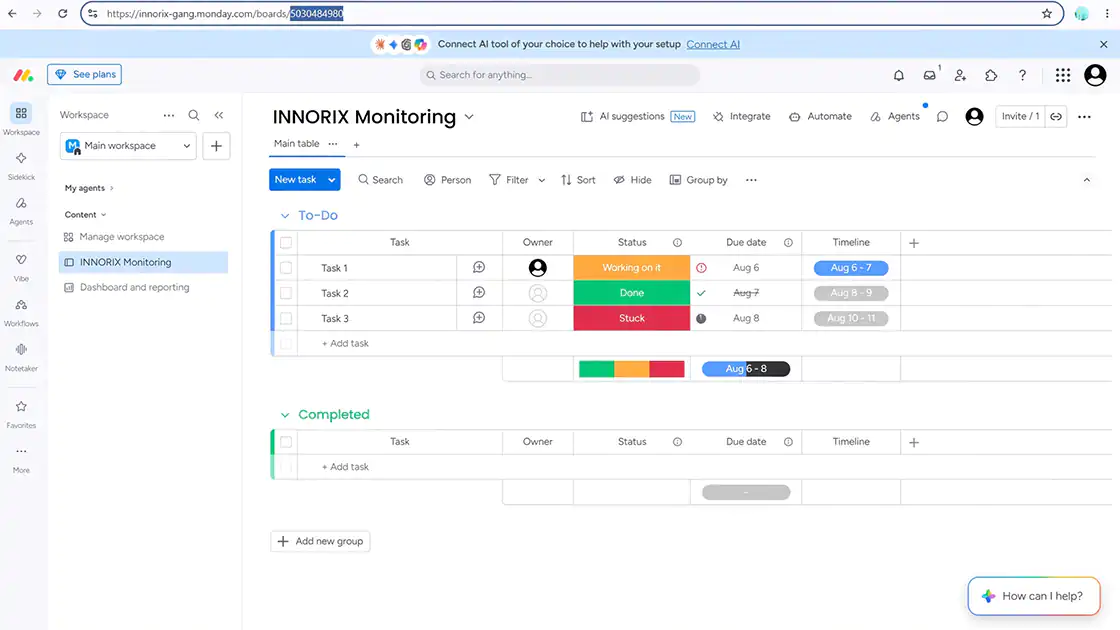The height and width of the screenshot is (630, 1120).
Task: Open the inbox tray icon
Action: pos(929,75)
